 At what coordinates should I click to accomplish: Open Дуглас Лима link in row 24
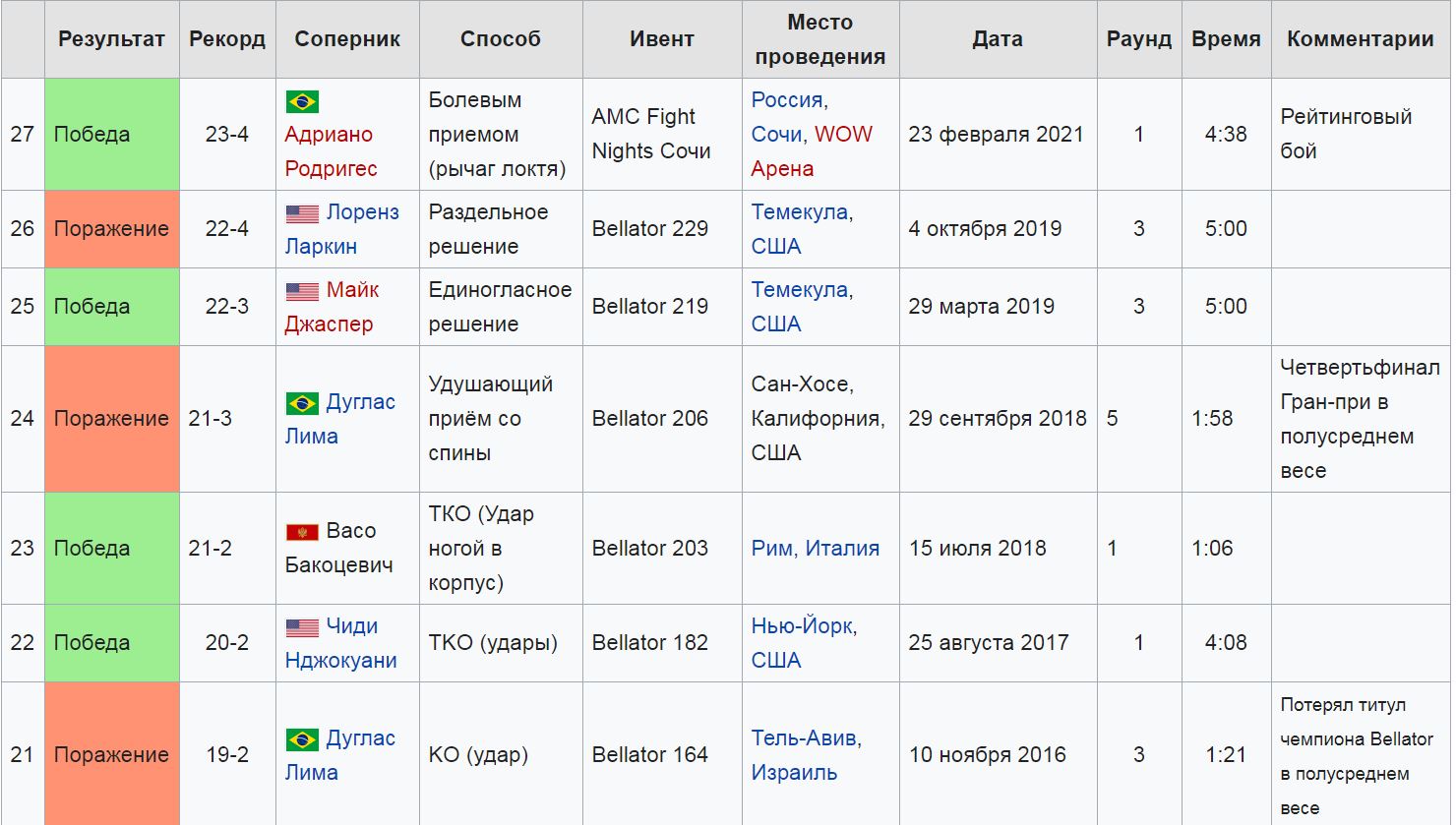[x=340, y=419]
